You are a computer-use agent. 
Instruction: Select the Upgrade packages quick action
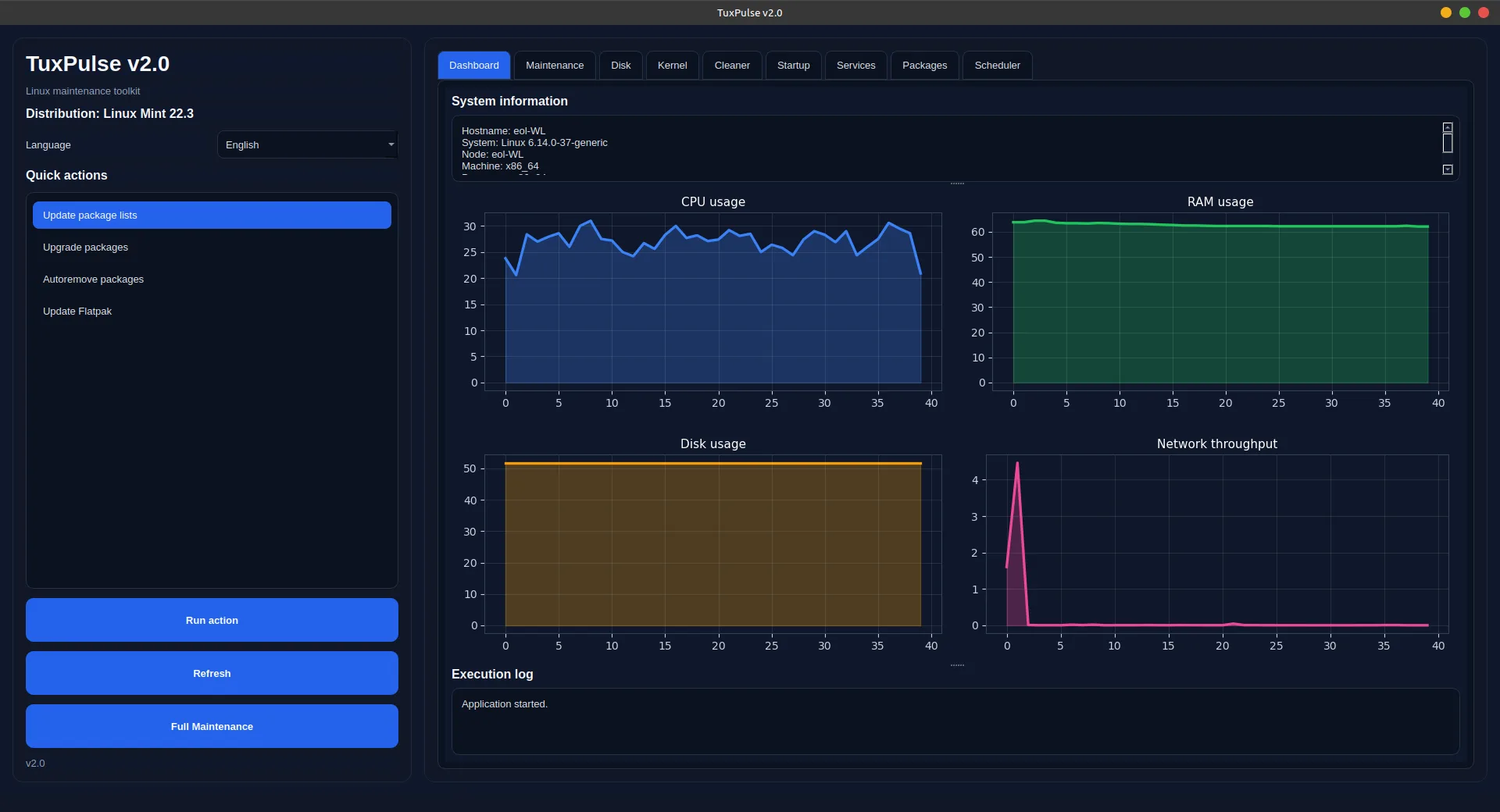tap(211, 247)
